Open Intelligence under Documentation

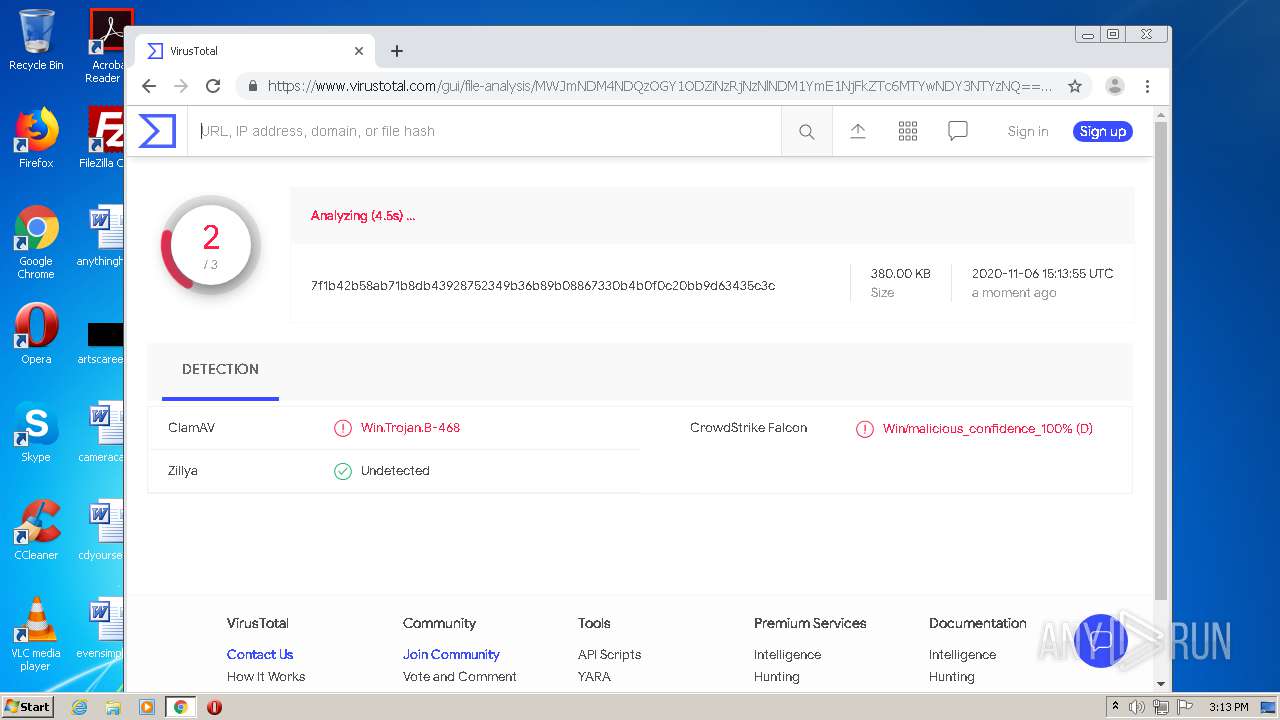point(962,655)
